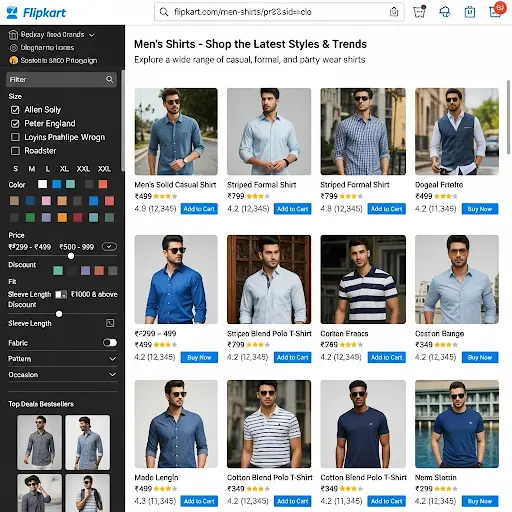The image size is (512, 512).
Task: Click the 'Top Deals Bestsellers' heading
Action: [x=41, y=404]
